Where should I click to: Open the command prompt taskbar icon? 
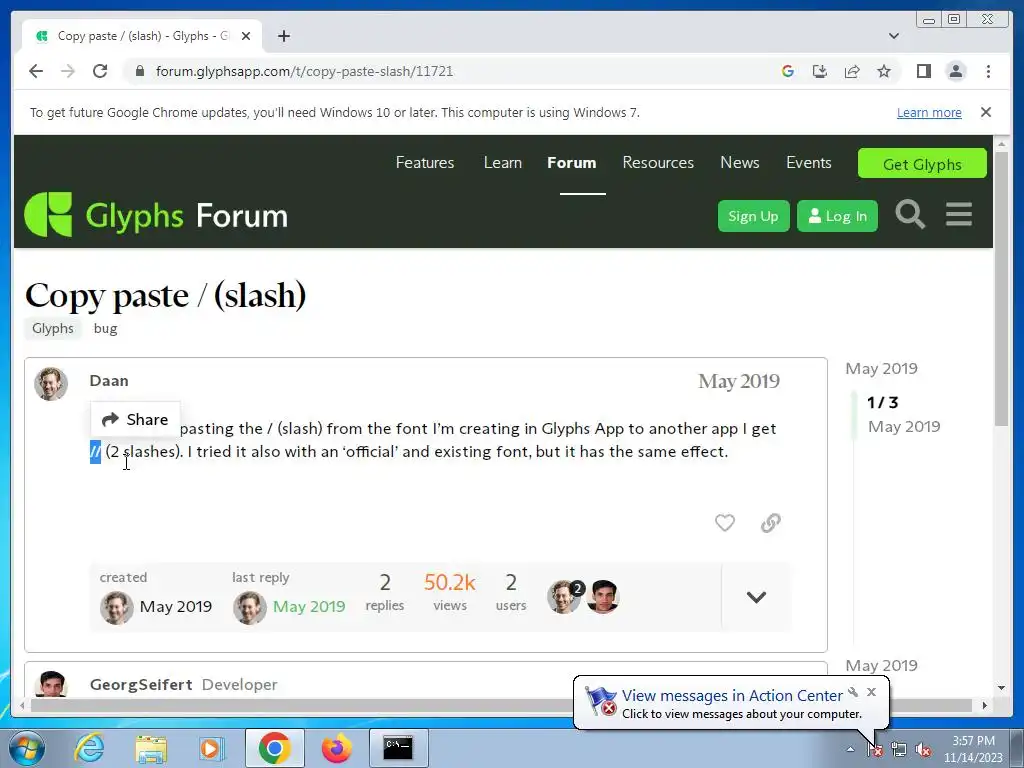[398, 748]
